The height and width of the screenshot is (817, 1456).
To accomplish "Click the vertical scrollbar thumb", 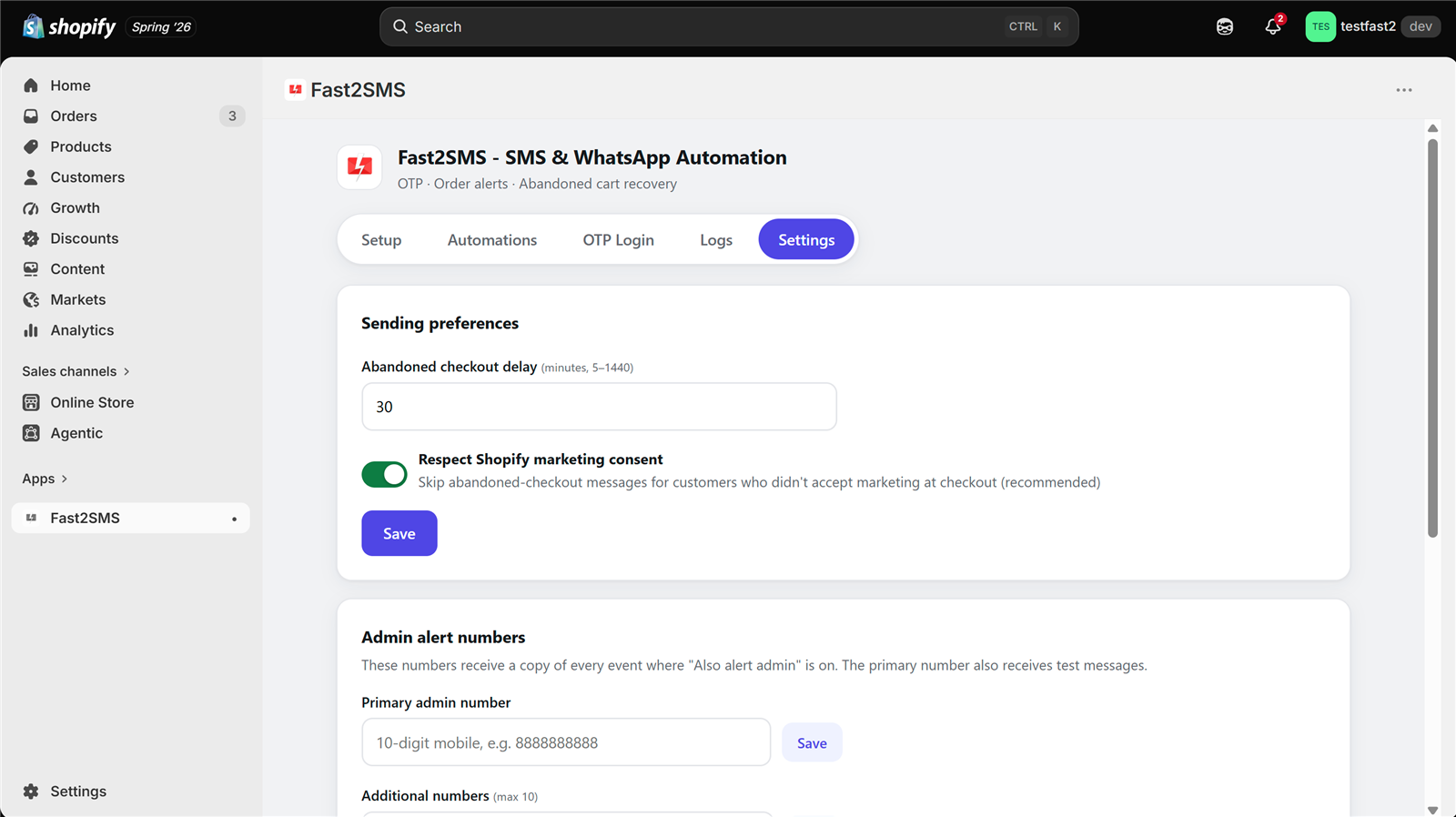I will (1432, 338).
